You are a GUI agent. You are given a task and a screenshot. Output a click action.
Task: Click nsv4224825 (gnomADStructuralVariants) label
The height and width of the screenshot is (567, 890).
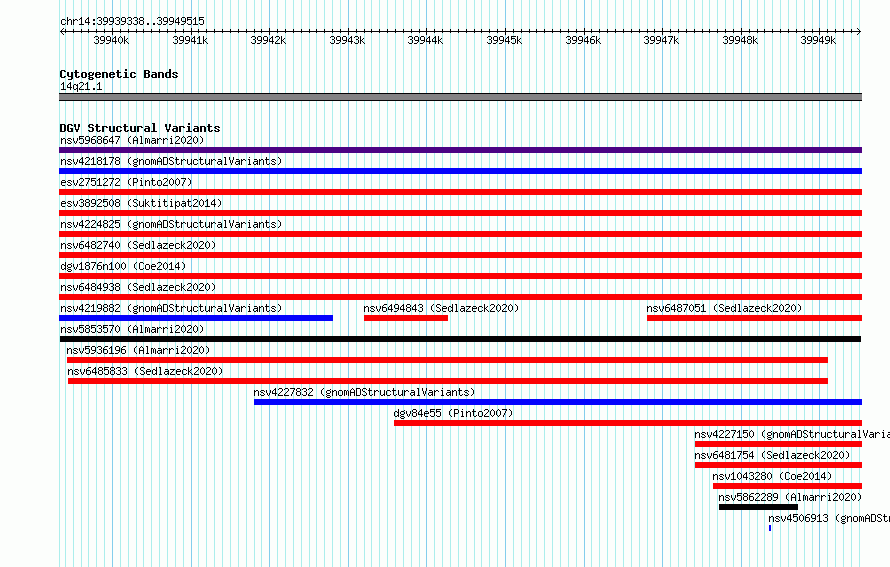pyautogui.click(x=171, y=224)
